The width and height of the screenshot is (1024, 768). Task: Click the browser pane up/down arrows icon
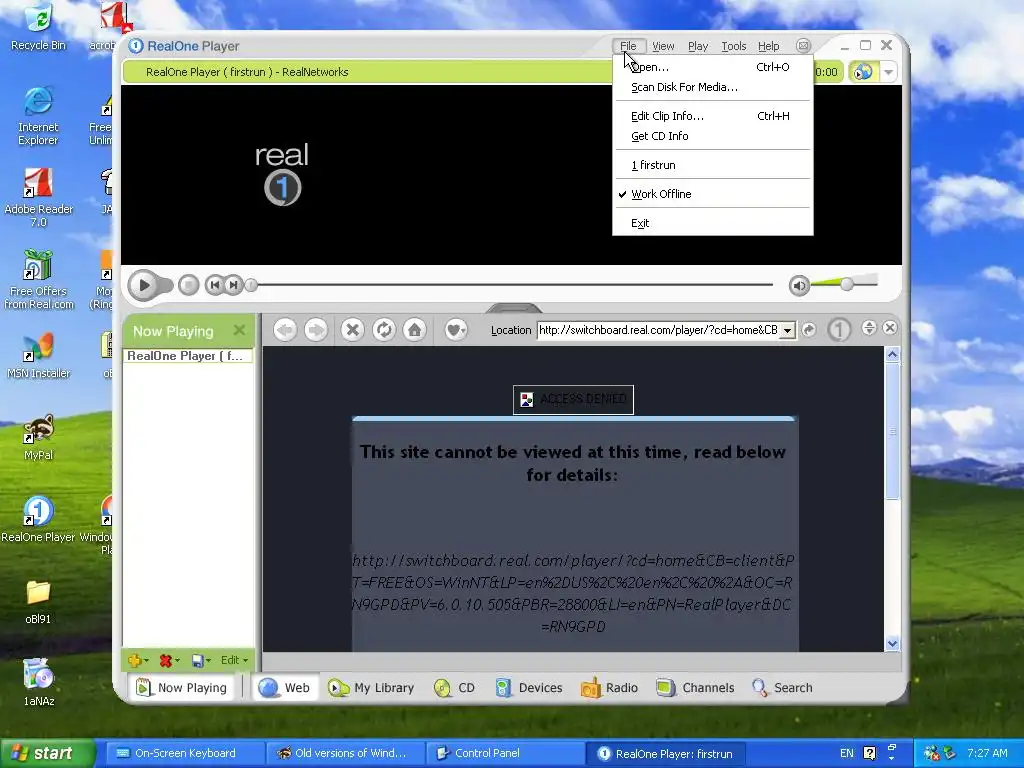869,328
